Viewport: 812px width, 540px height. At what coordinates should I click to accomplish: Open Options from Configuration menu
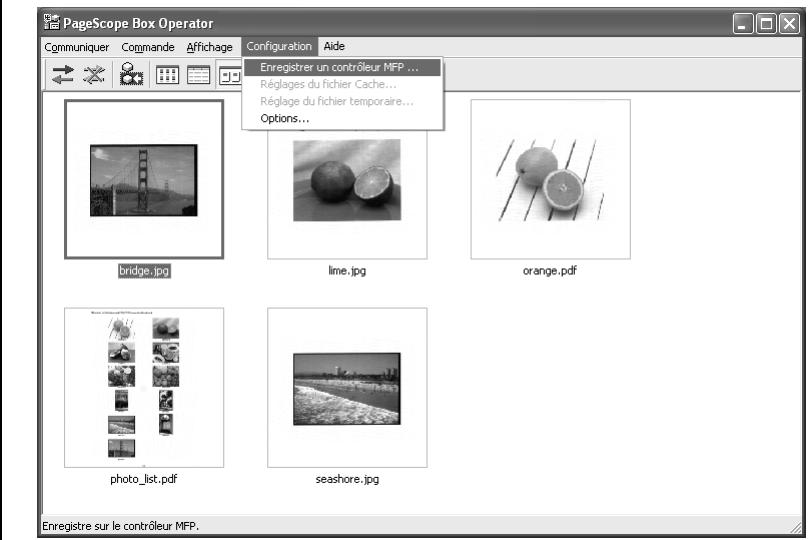click(342, 118)
